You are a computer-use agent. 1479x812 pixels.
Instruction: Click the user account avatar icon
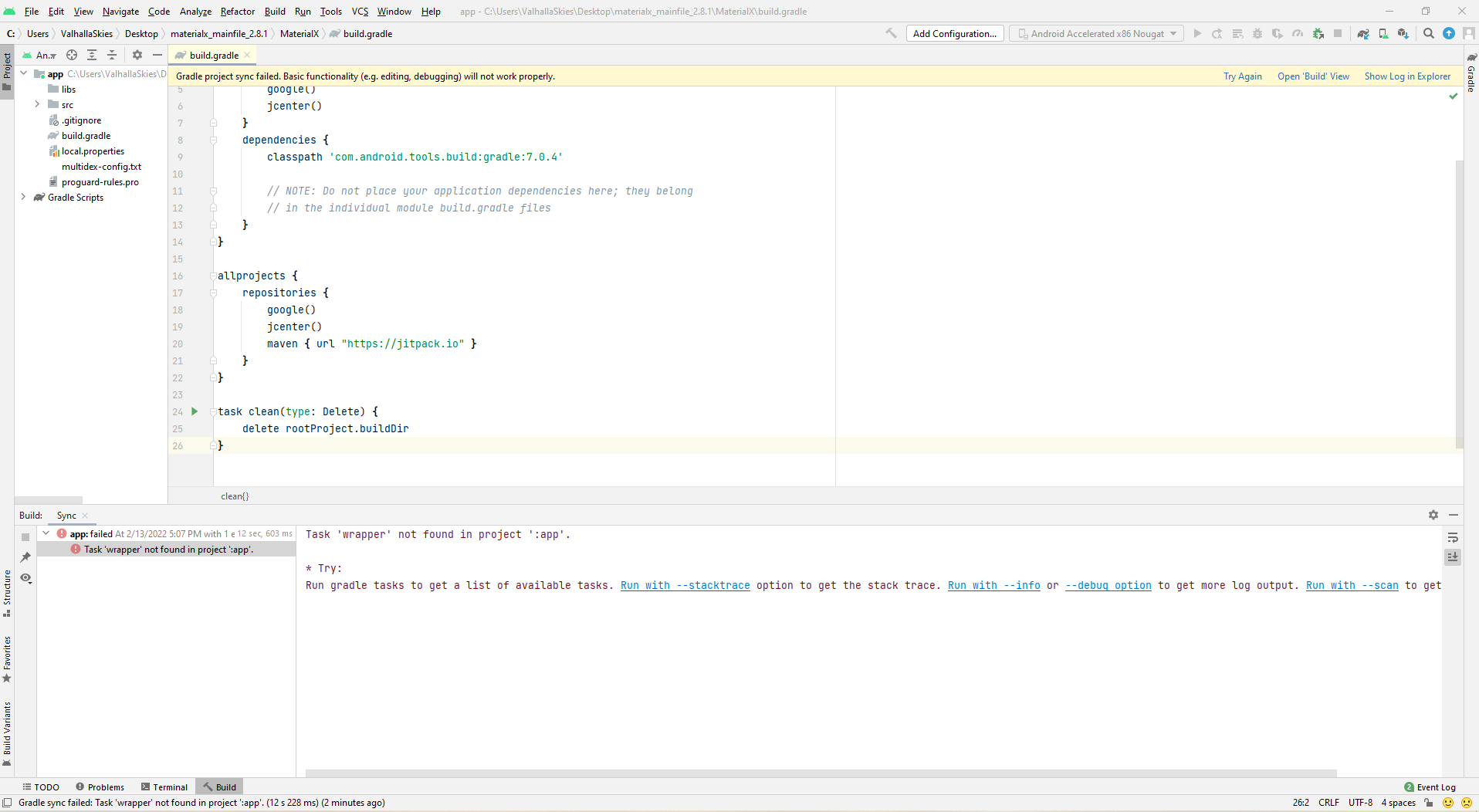(1469, 33)
